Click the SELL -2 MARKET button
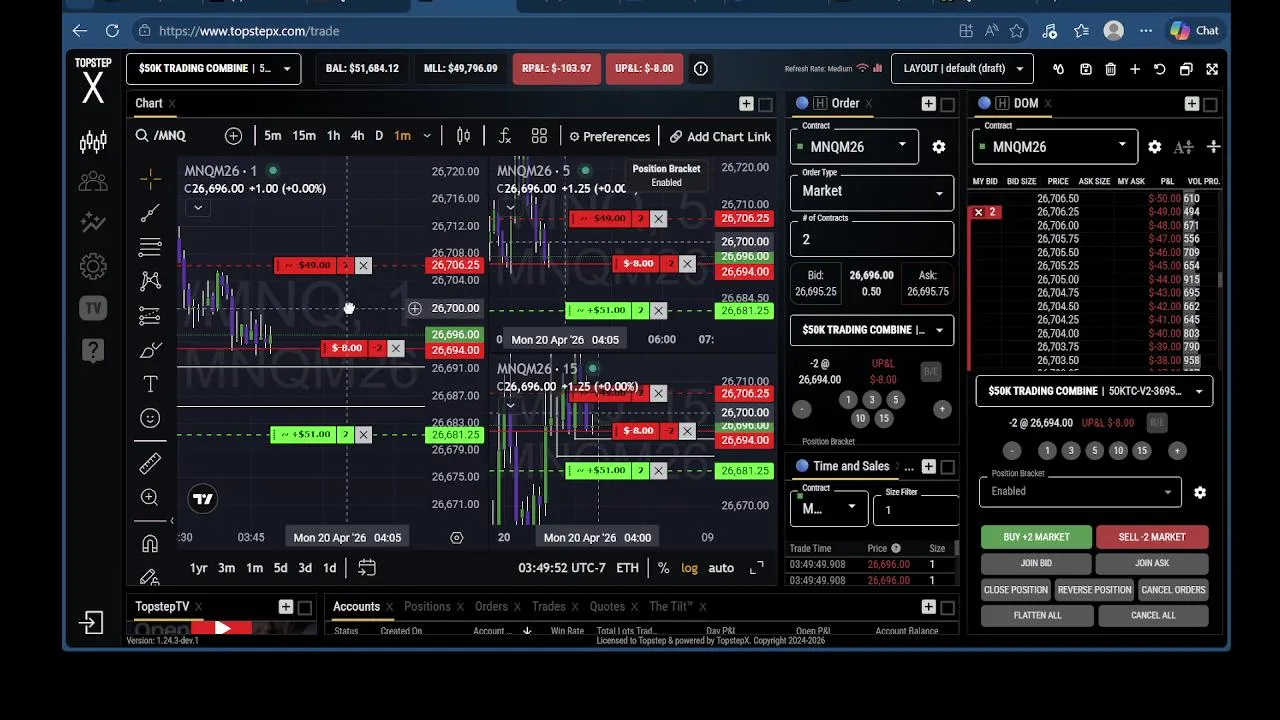The height and width of the screenshot is (720, 1280). click(1152, 537)
